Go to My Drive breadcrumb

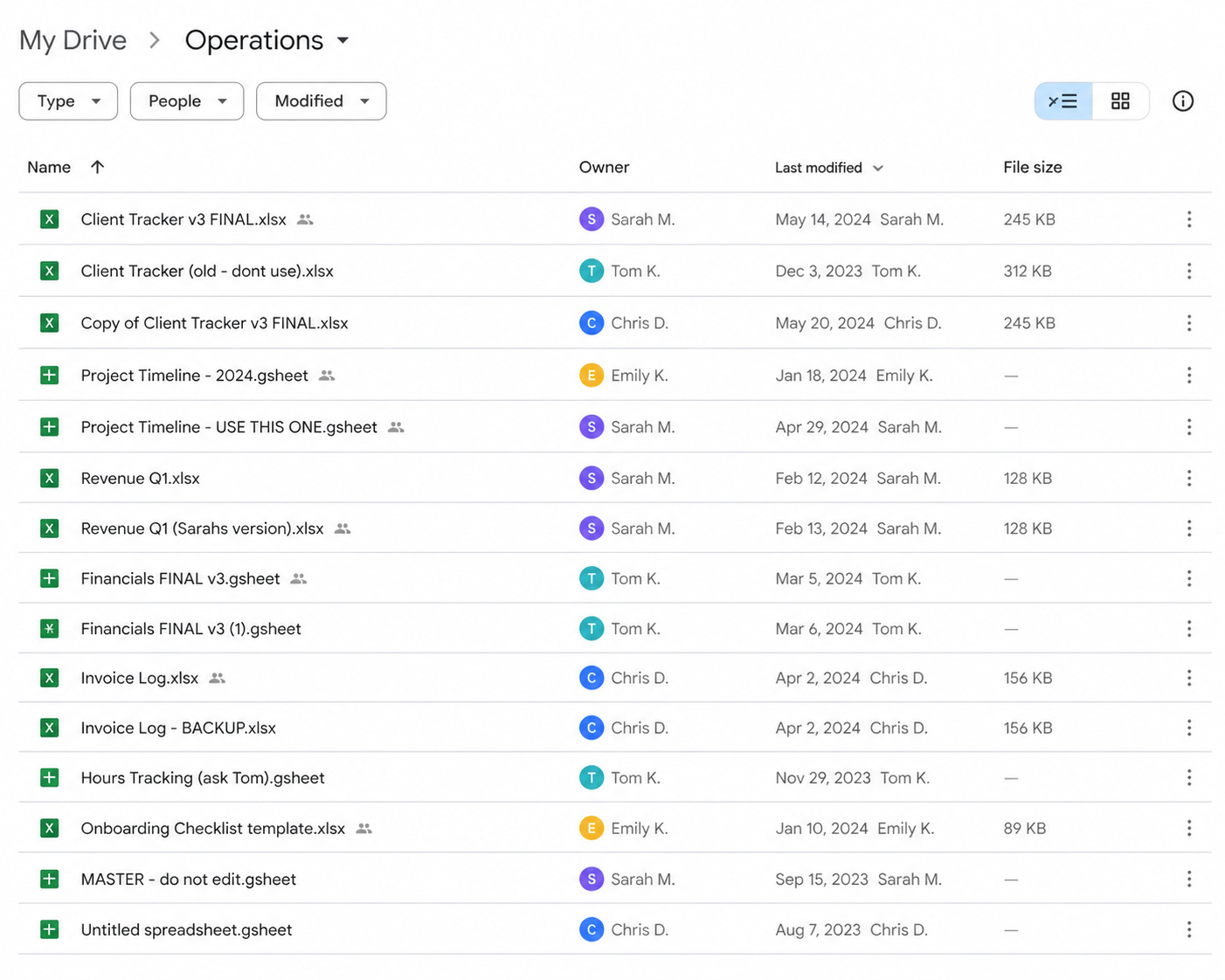coord(73,40)
